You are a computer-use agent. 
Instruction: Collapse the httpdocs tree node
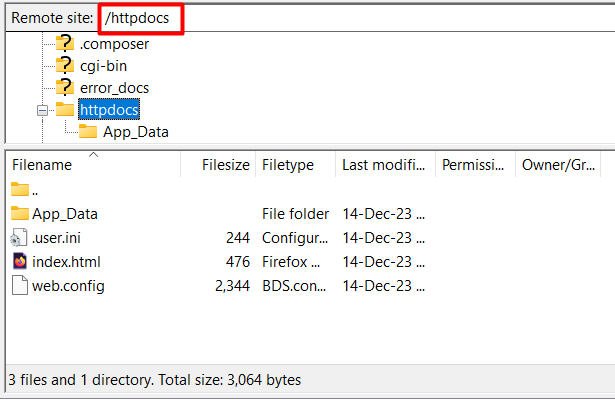[x=43, y=110]
